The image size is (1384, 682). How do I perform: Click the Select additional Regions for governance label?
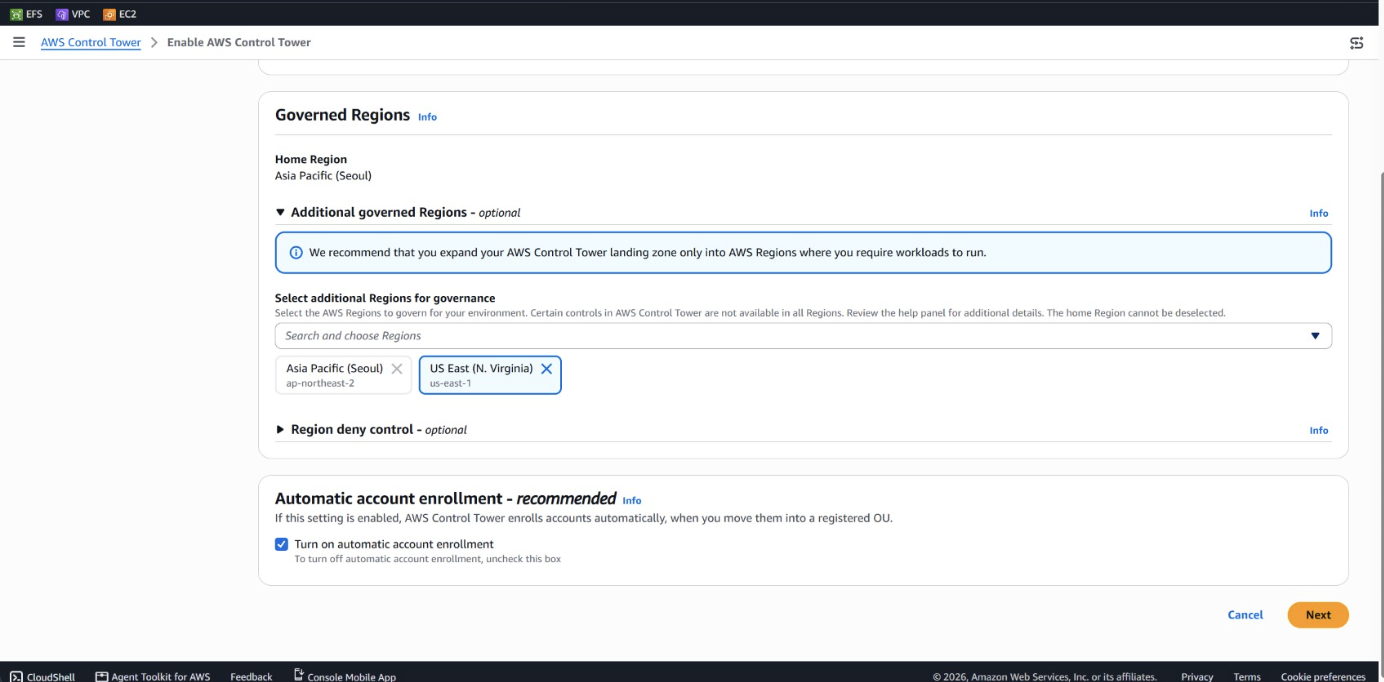tap(385, 298)
